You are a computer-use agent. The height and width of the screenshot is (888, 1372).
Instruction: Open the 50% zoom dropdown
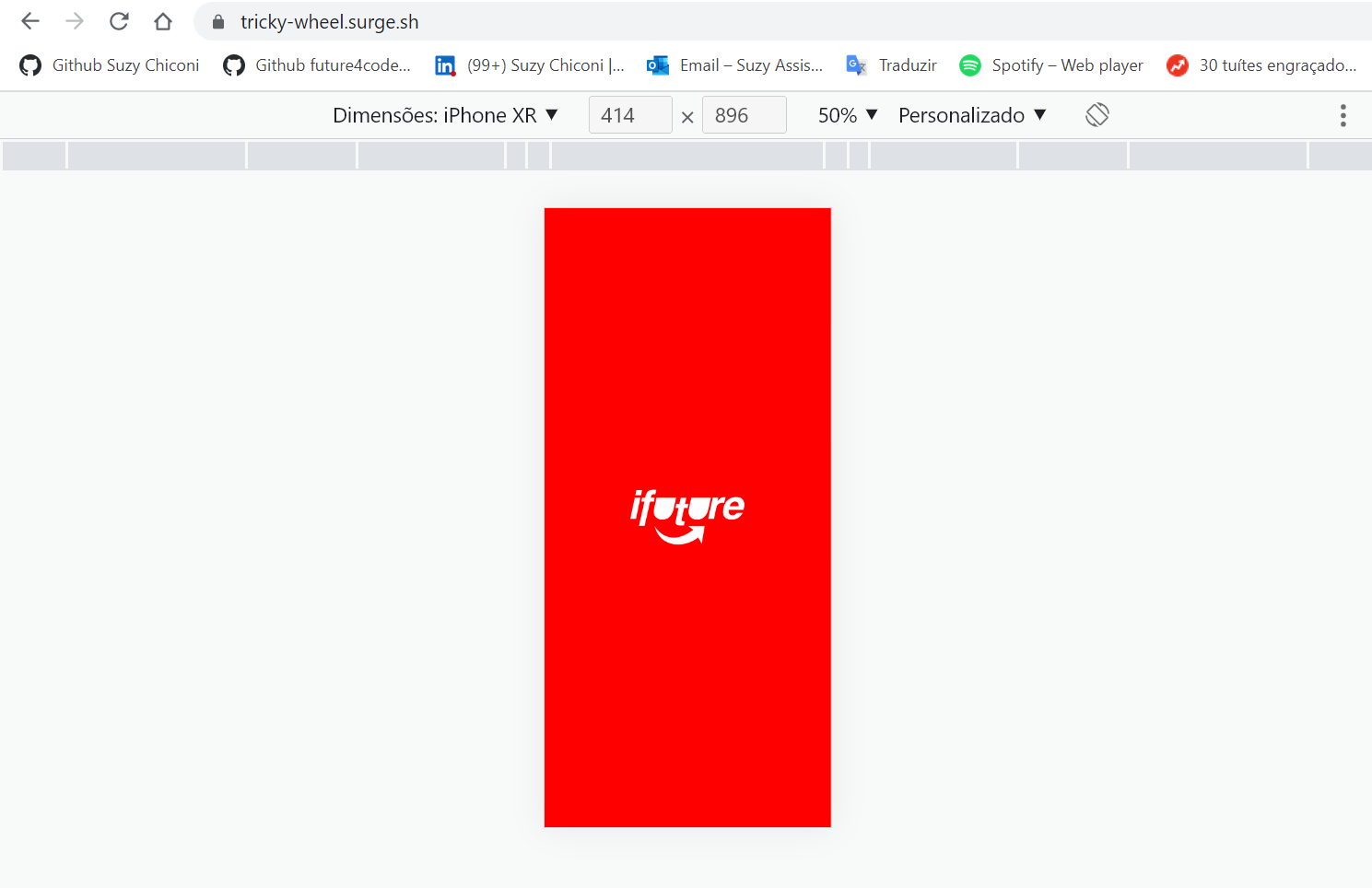pyautogui.click(x=848, y=115)
